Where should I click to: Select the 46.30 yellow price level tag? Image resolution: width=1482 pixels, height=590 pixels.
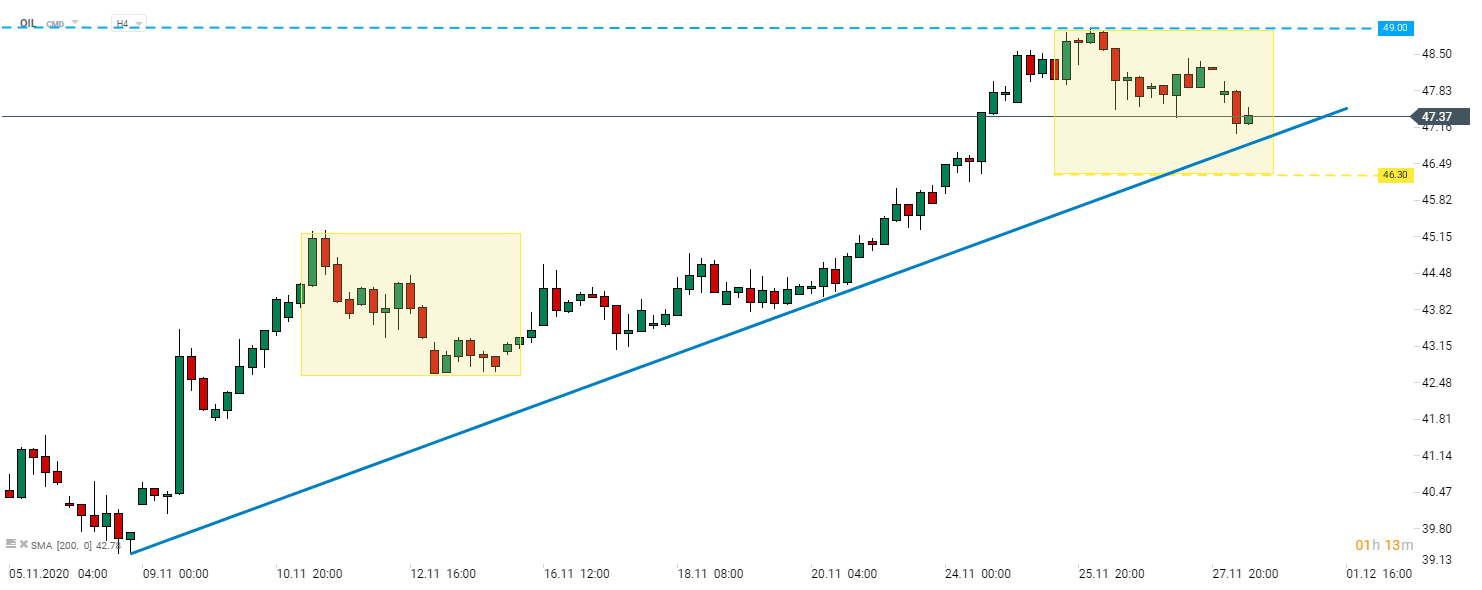(x=1394, y=175)
